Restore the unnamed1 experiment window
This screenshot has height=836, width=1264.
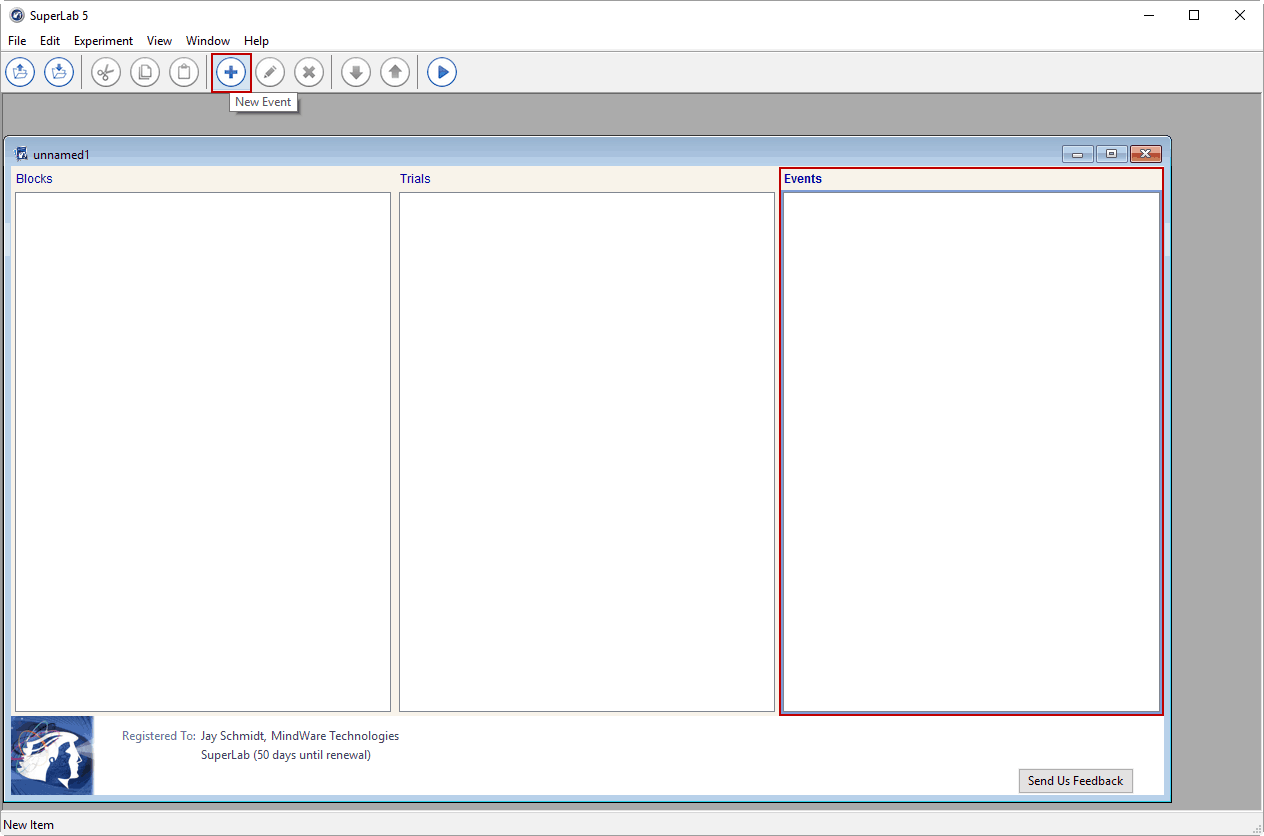point(1111,154)
